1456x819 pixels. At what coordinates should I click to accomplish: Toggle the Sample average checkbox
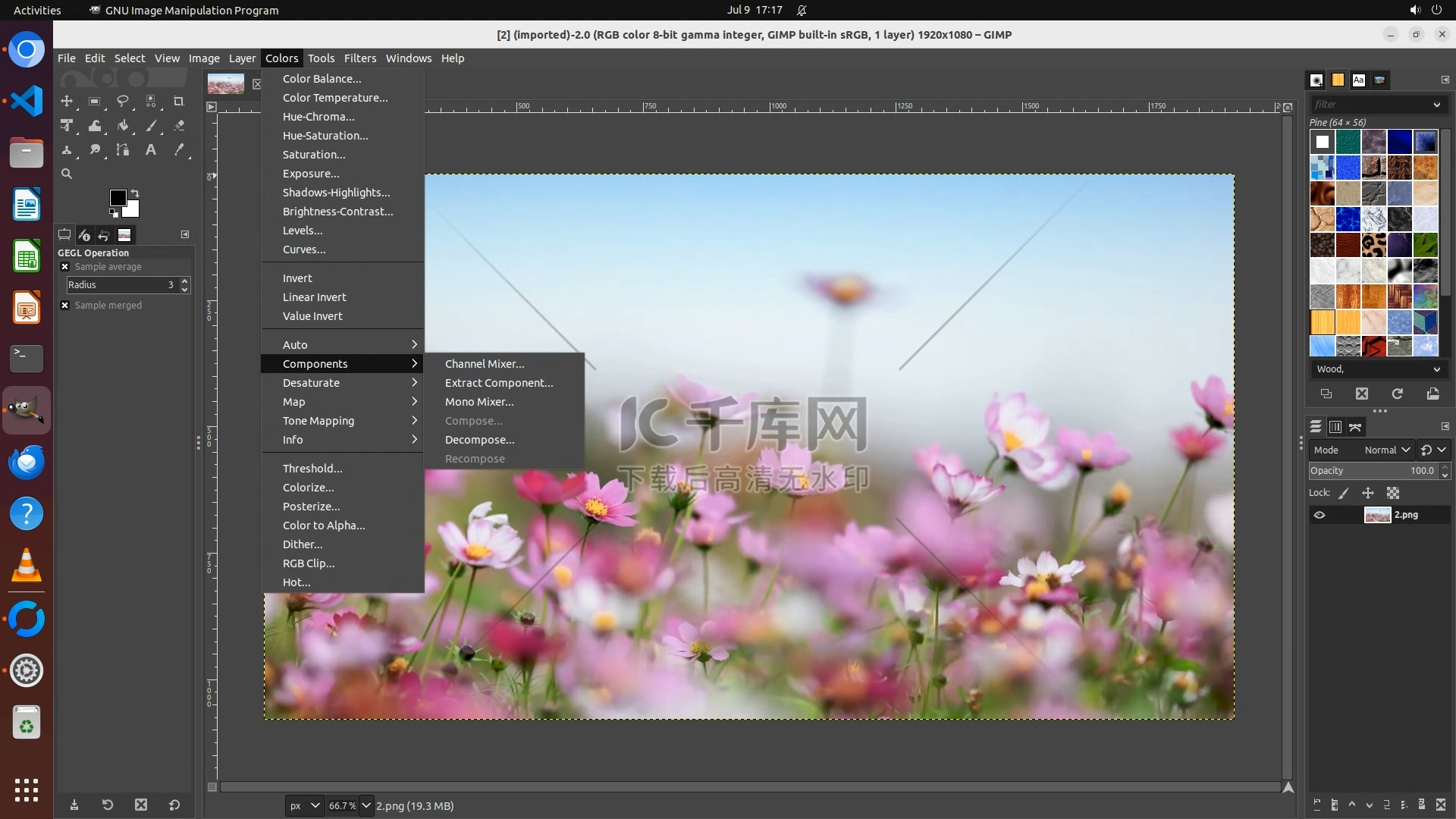[65, 267]
